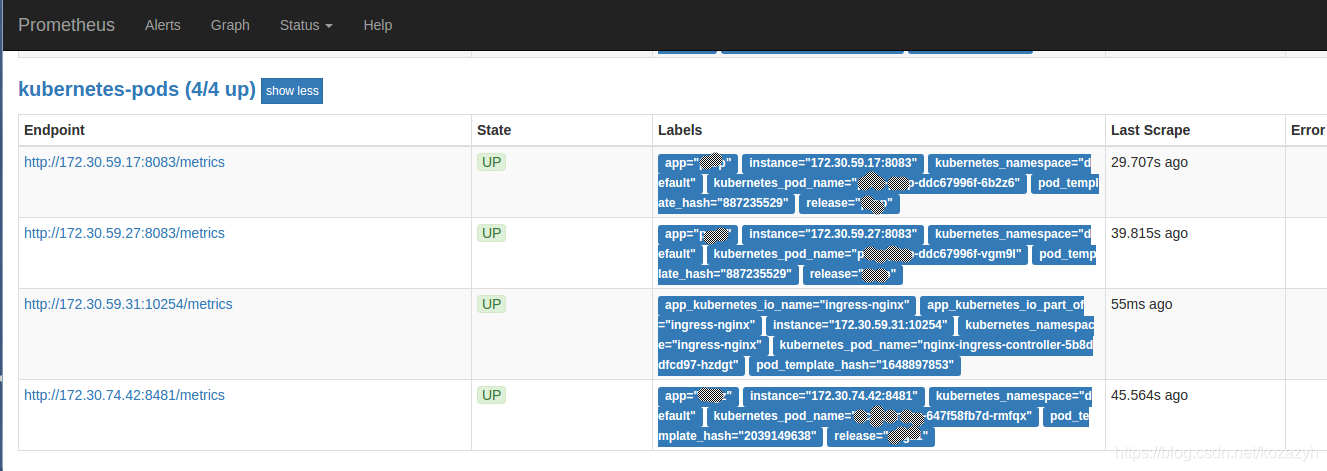Viewport: 1327px width, 471px height.
Task: Open the Graph page
Action: 230,25
